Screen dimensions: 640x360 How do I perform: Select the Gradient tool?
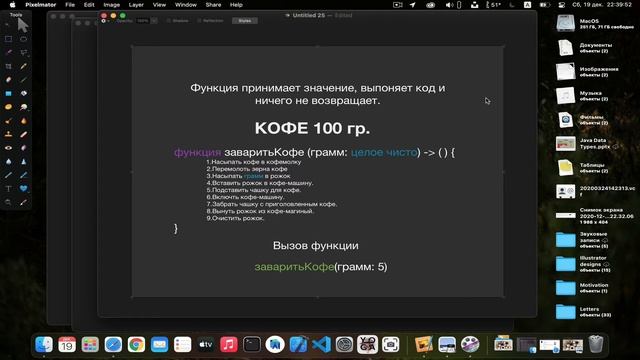(8, 93)
